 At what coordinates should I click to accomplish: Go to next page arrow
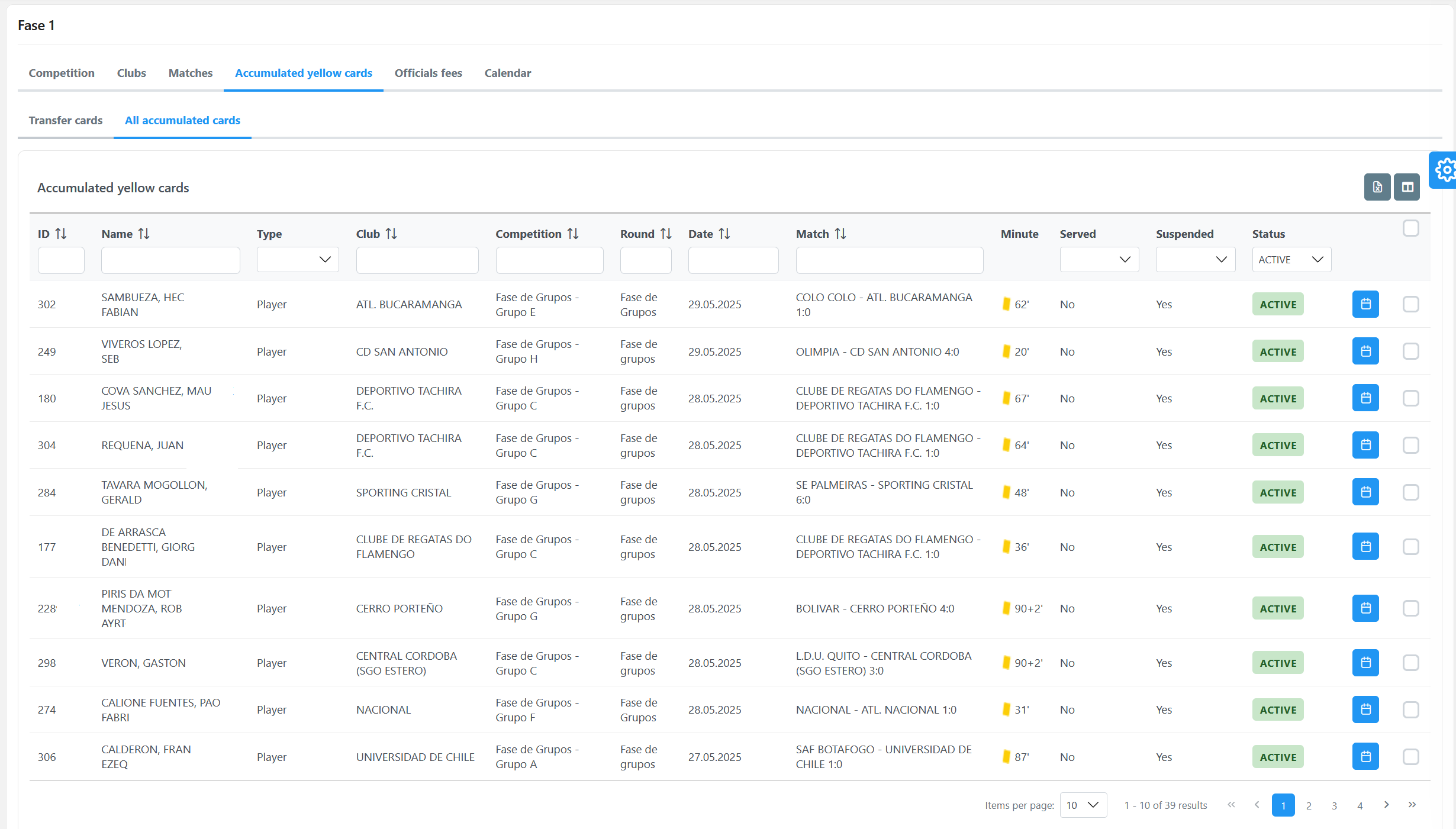click(1386, 805)
